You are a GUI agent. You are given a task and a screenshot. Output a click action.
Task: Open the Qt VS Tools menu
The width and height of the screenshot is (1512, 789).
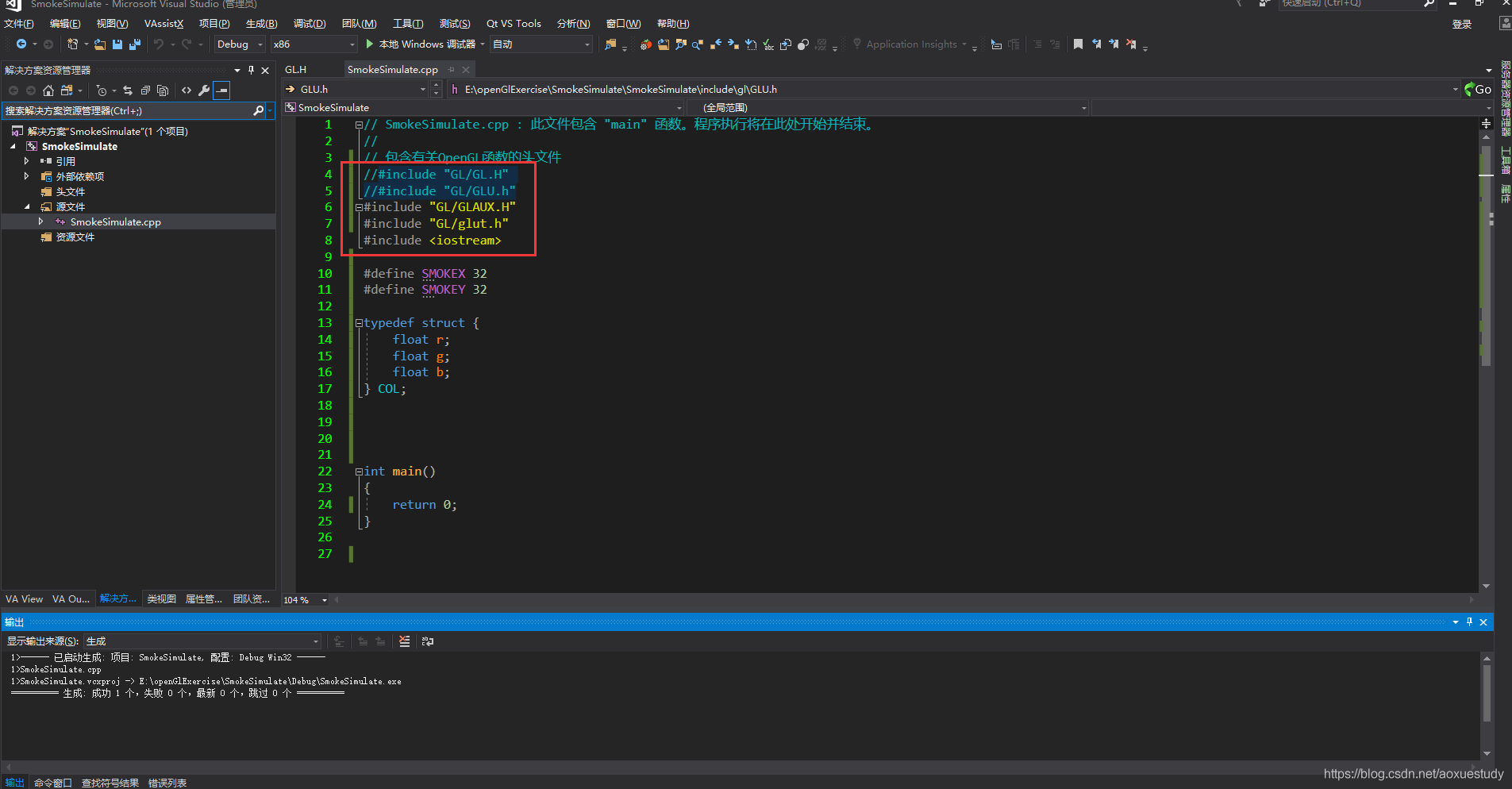[514, 24]
